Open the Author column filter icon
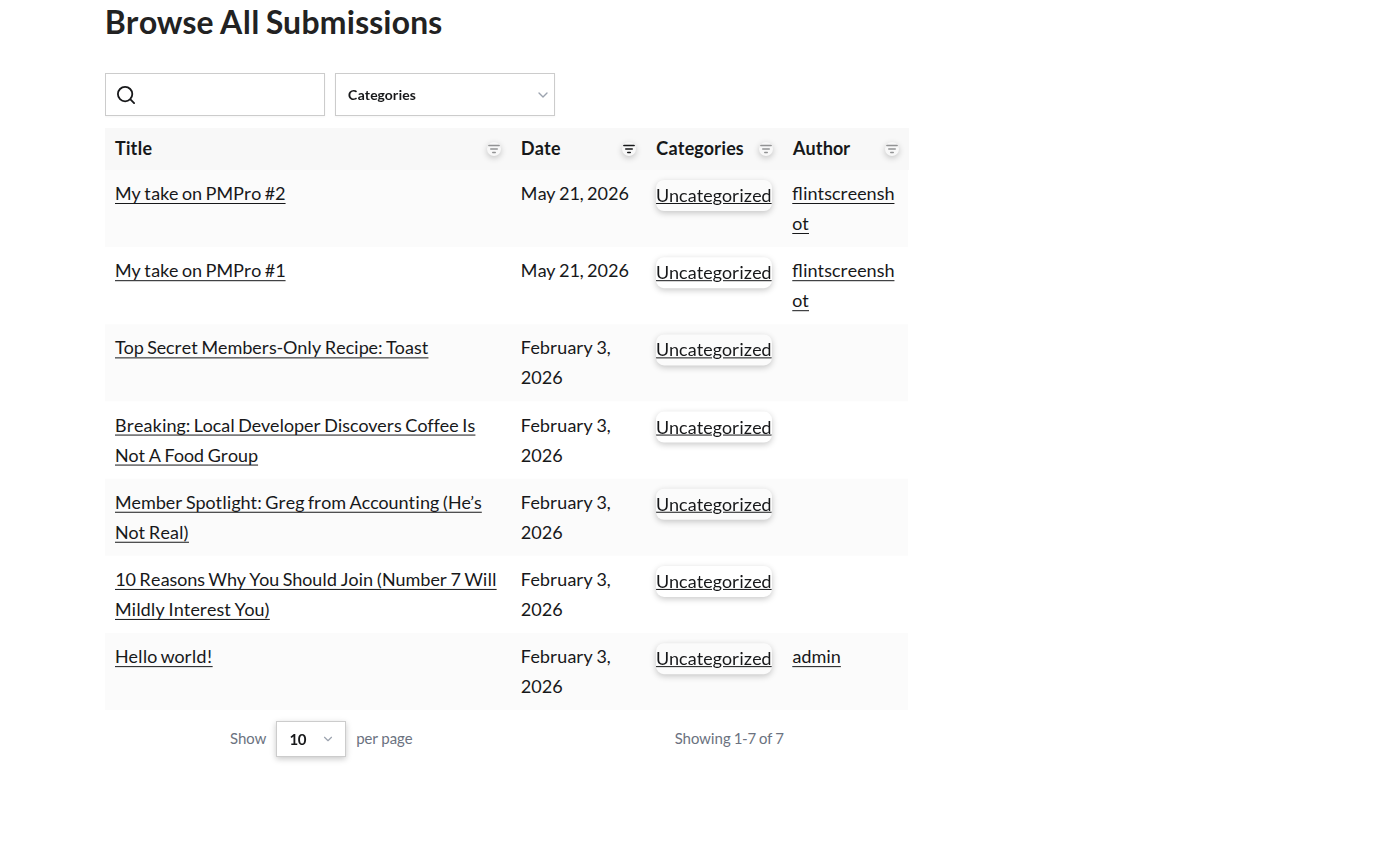Viewport: 1382px width, 845px height. pyautogui.click(x=892, y=149)
